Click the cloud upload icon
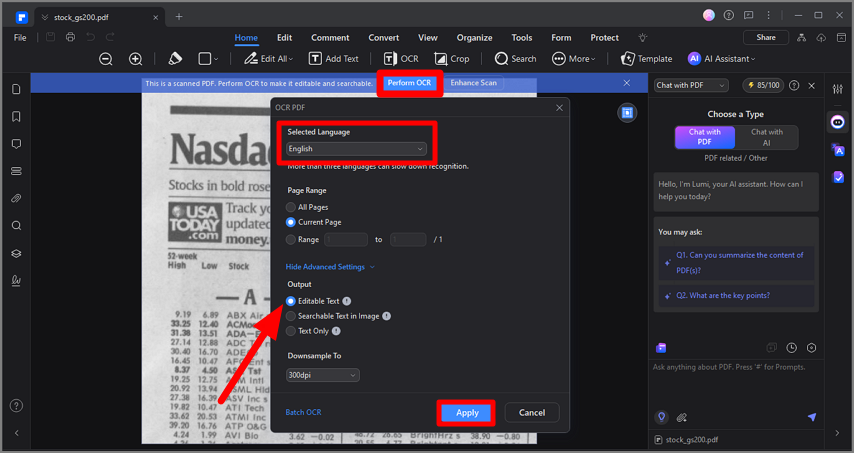Viewport: 854px width, 453px height. (821, 38)
